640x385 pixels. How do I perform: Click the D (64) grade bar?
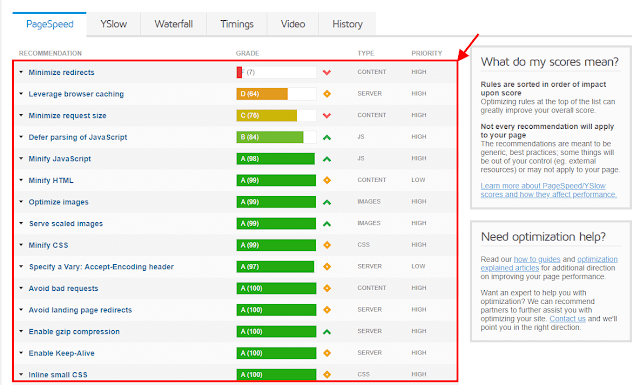click(x=276, y=94)
